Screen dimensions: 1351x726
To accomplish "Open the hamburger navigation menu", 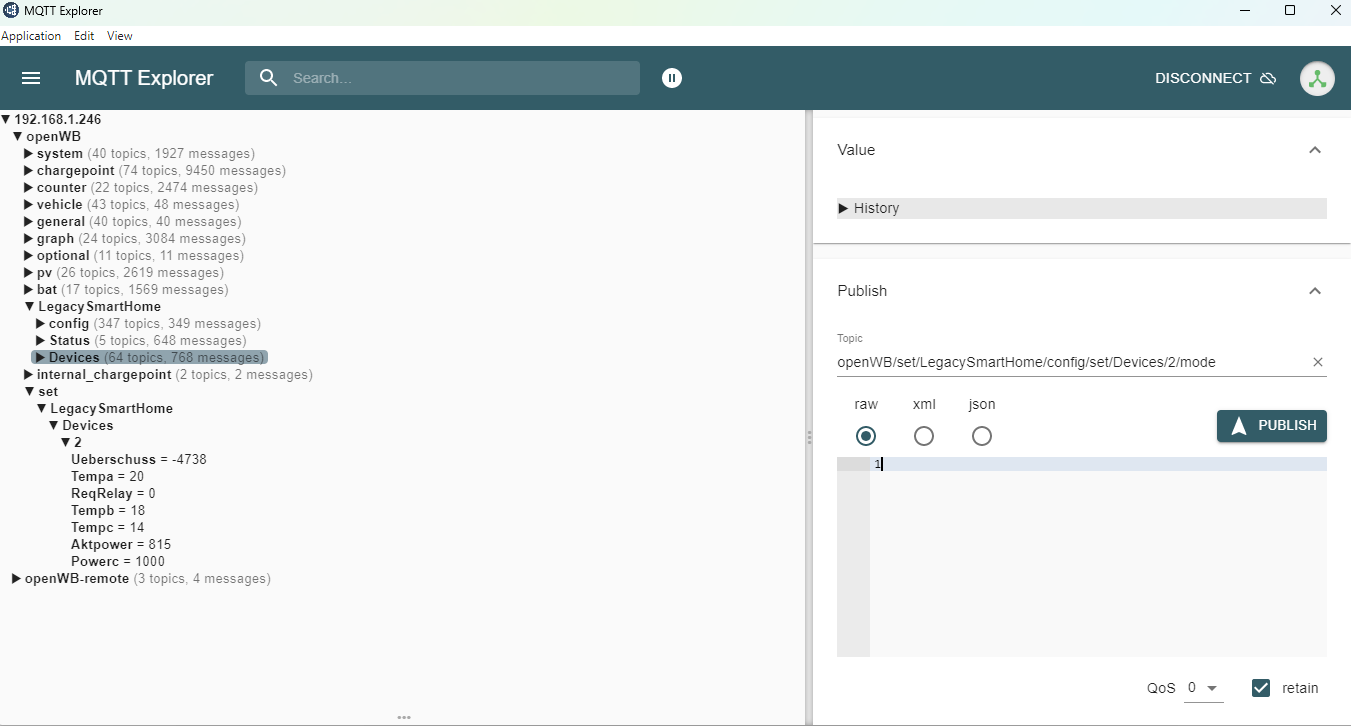I will (31, 78).
